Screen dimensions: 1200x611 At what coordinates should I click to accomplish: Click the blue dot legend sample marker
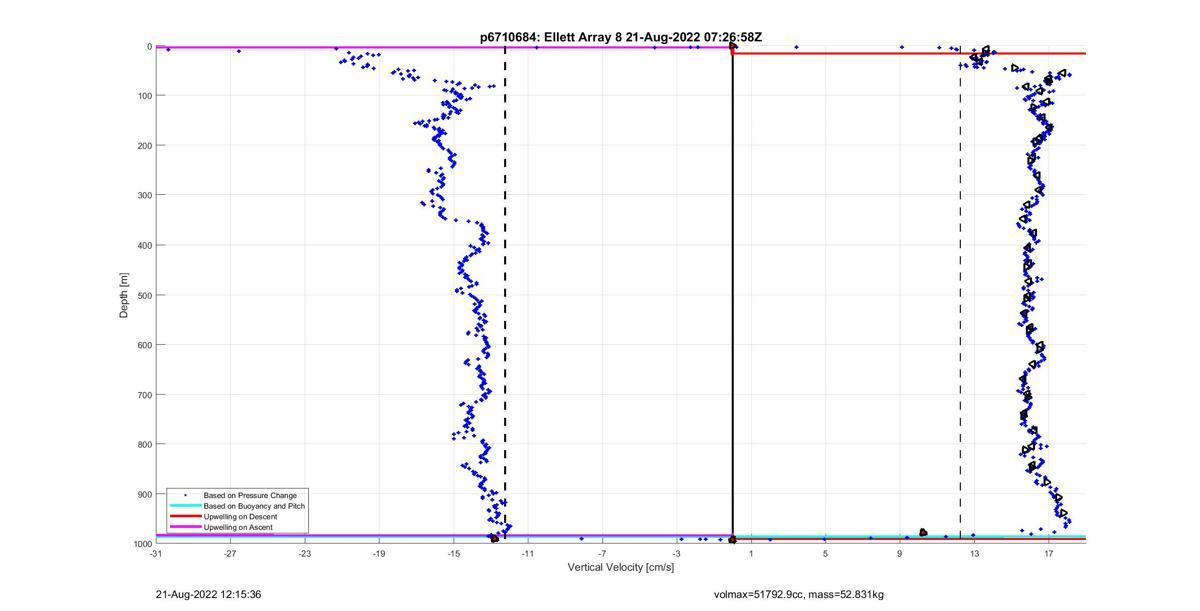pos(184,495)
